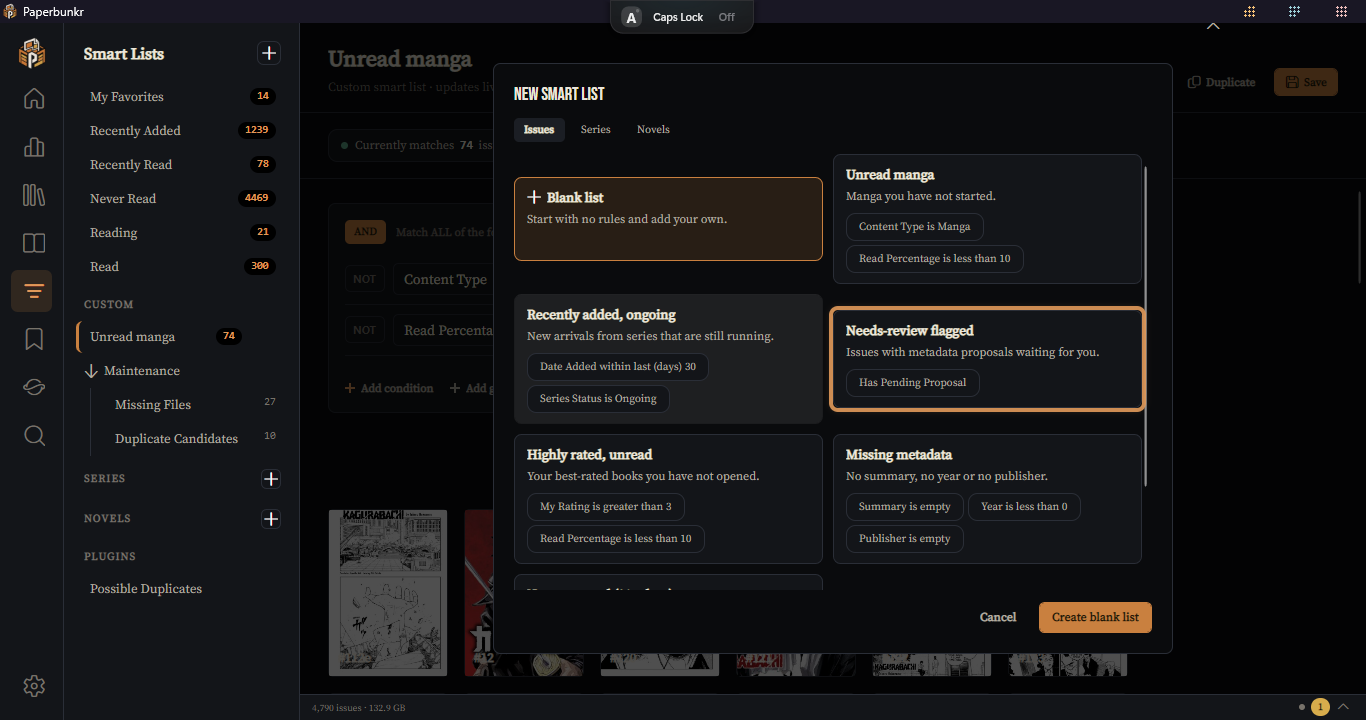Toggle the AND match operator
This screenshot has width=1366, height=720.
pos(365,232)
